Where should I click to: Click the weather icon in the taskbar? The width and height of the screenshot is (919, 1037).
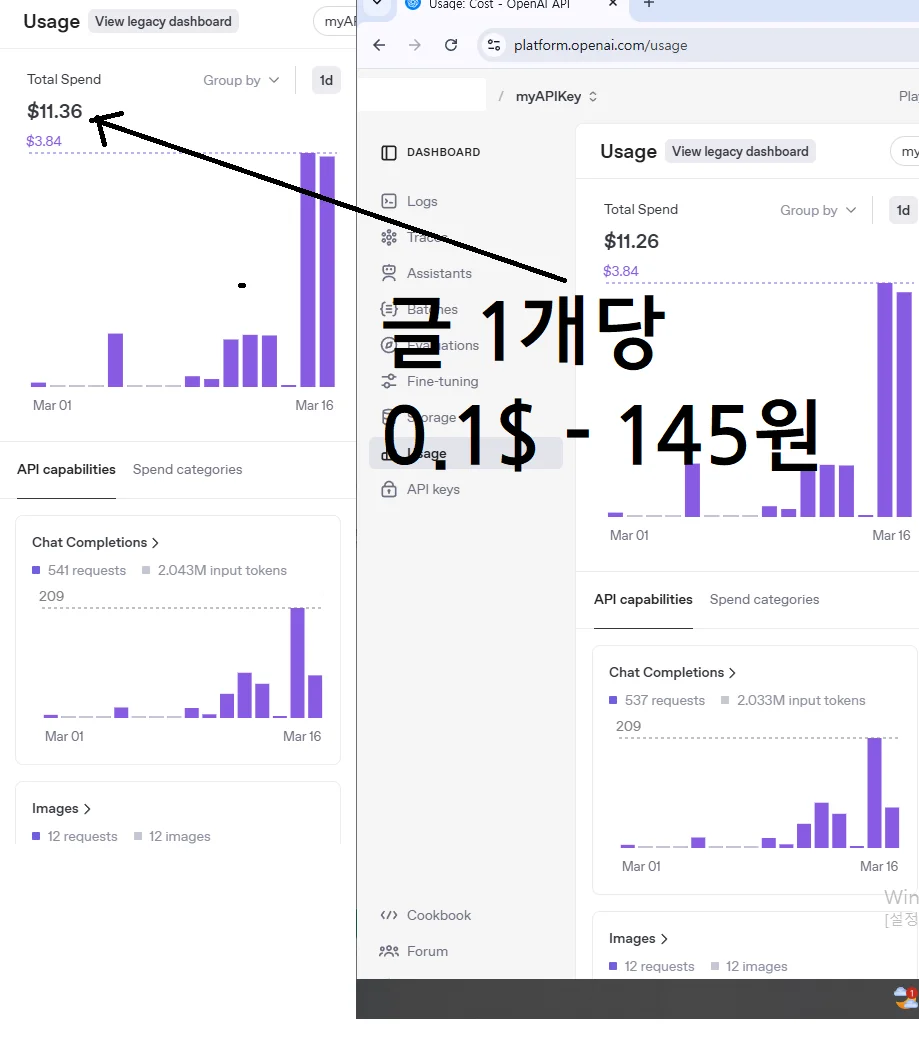[x=906, y=997]
